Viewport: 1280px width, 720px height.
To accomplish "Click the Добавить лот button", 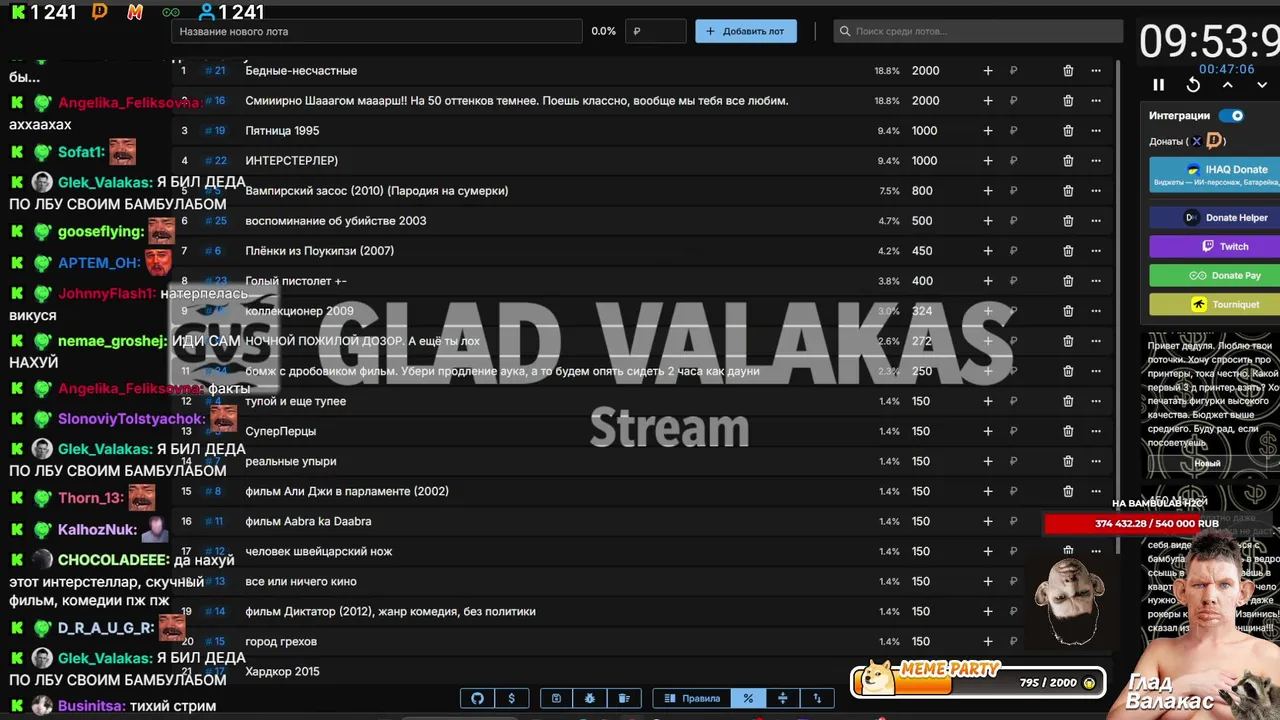I will tap(746, 31).
